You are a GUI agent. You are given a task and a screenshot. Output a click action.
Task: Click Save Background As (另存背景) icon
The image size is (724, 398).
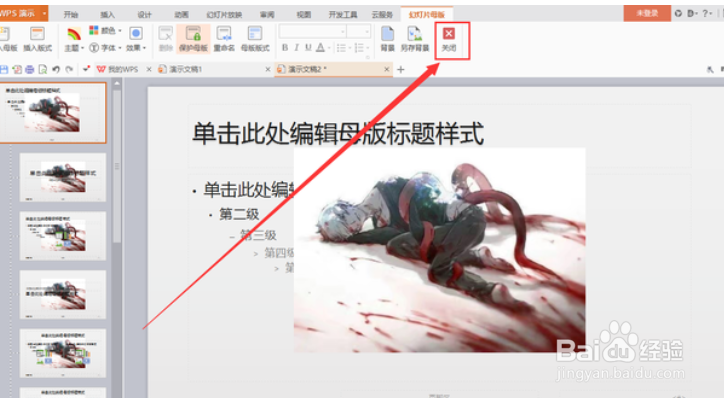coord(415,39)
